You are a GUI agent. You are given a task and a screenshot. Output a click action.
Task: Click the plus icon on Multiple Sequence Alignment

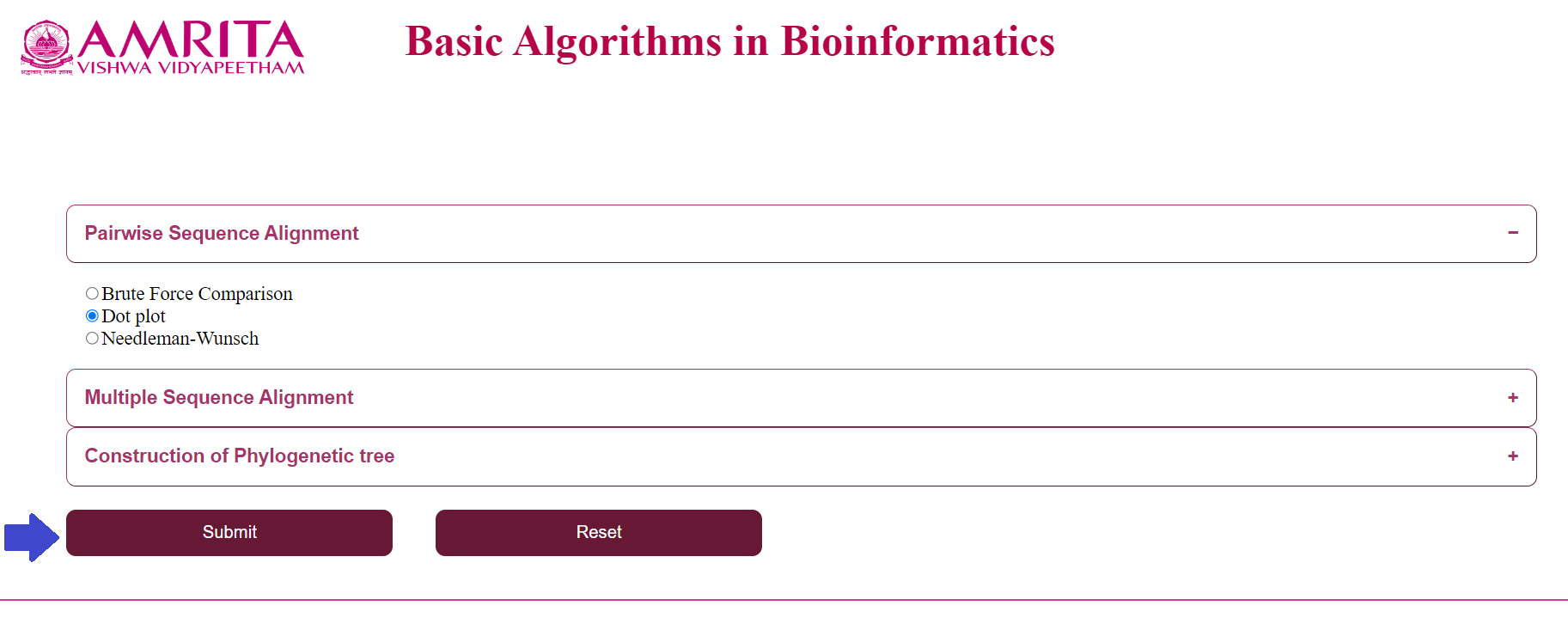coord(1513,397)
